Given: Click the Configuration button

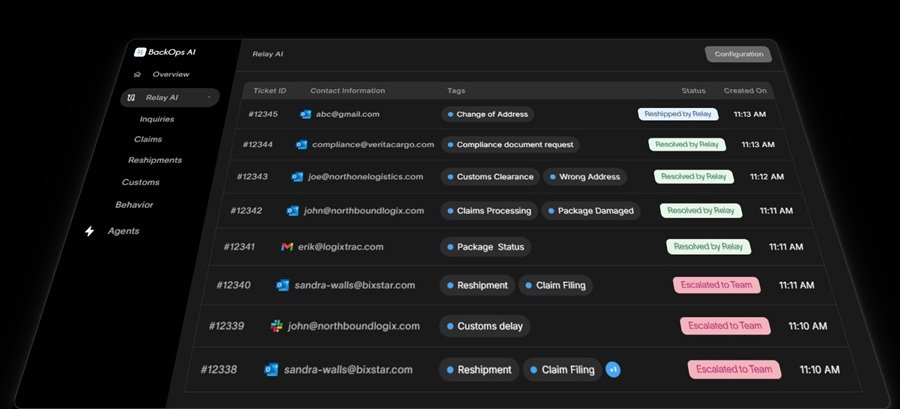Looking at the screenshot, I should (x=738, y=54).
